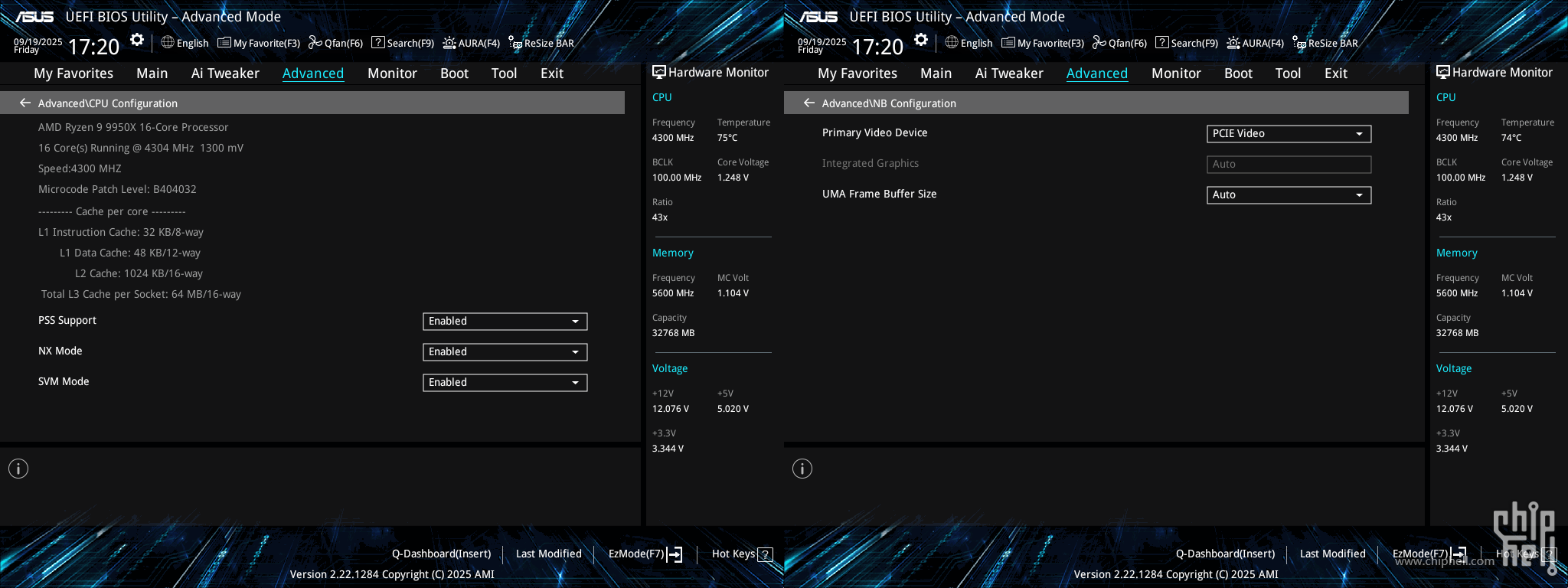Click AMD Ryzen 9 9950X processor text

click(133, 127)
